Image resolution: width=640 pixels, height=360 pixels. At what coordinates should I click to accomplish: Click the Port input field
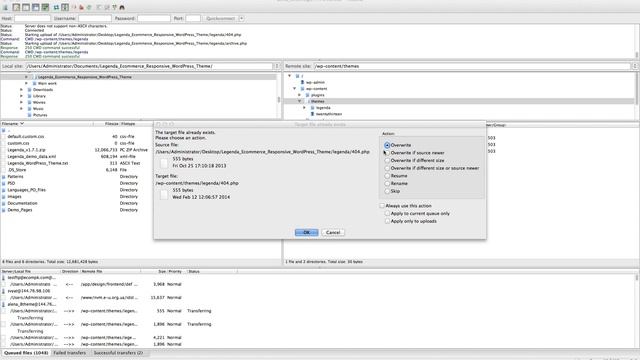(193, 18)
